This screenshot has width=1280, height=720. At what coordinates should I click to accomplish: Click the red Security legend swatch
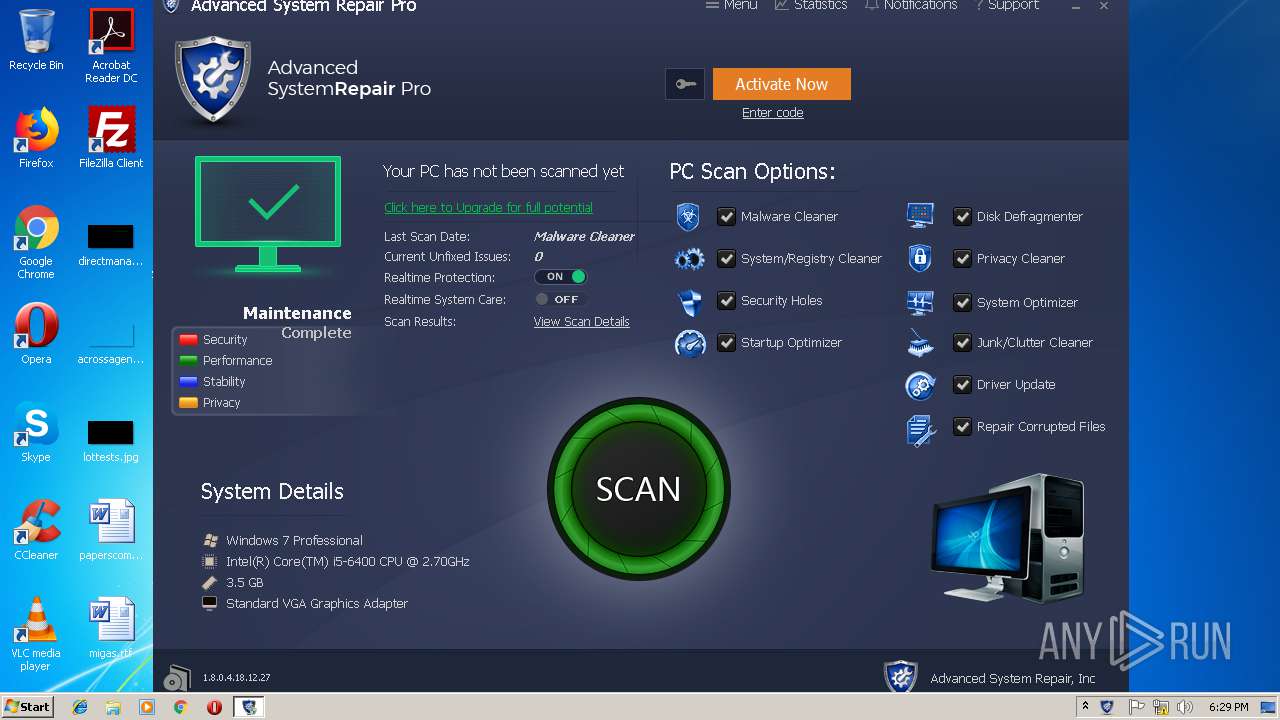click(188, 340)
